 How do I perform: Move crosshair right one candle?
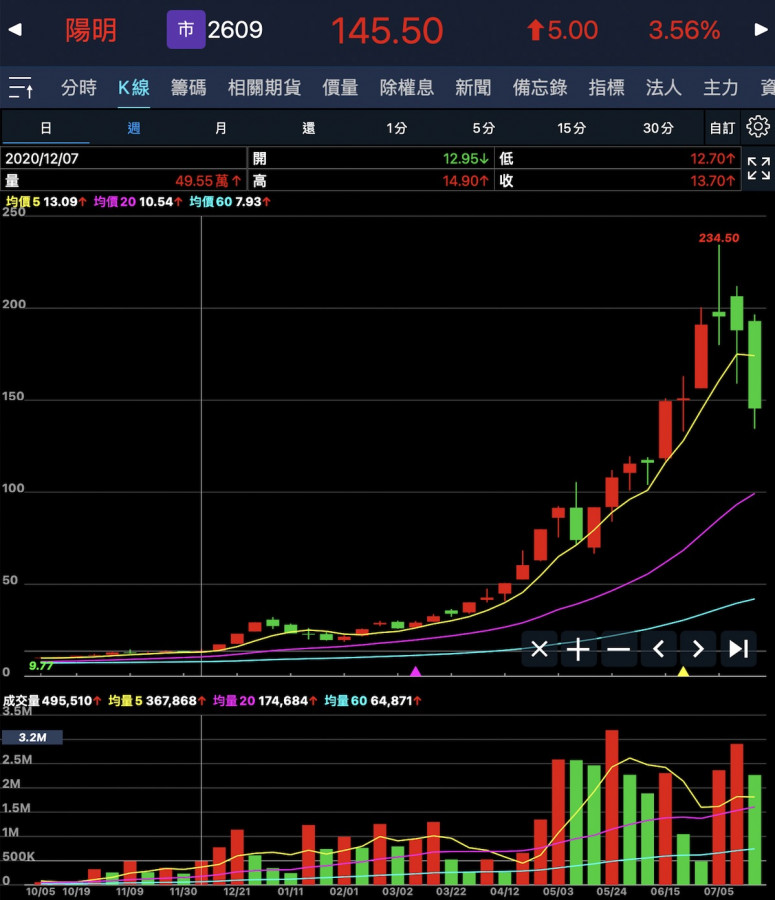(x=698, y=649)
